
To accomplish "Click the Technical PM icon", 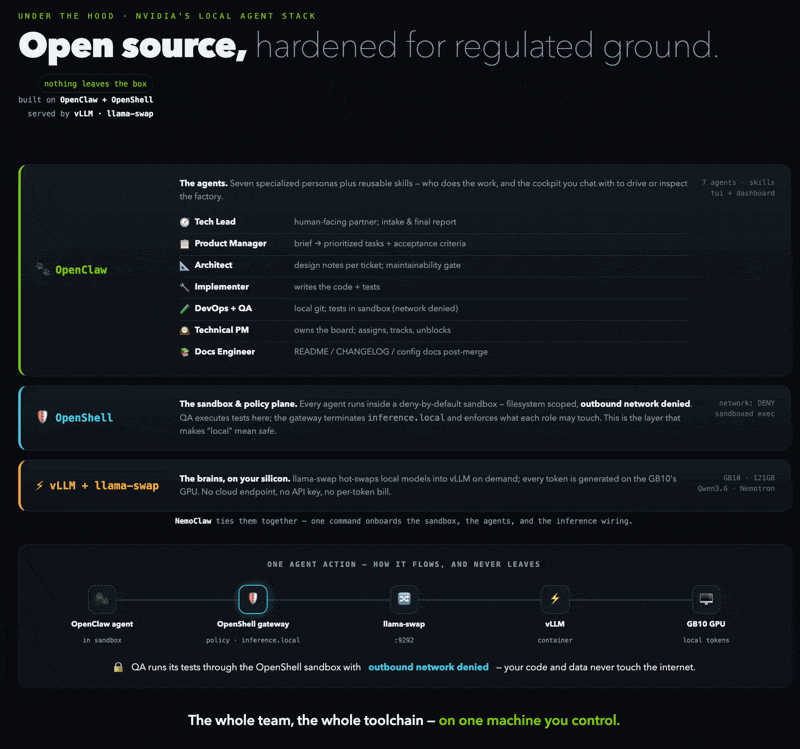I will tap(185, 330).
